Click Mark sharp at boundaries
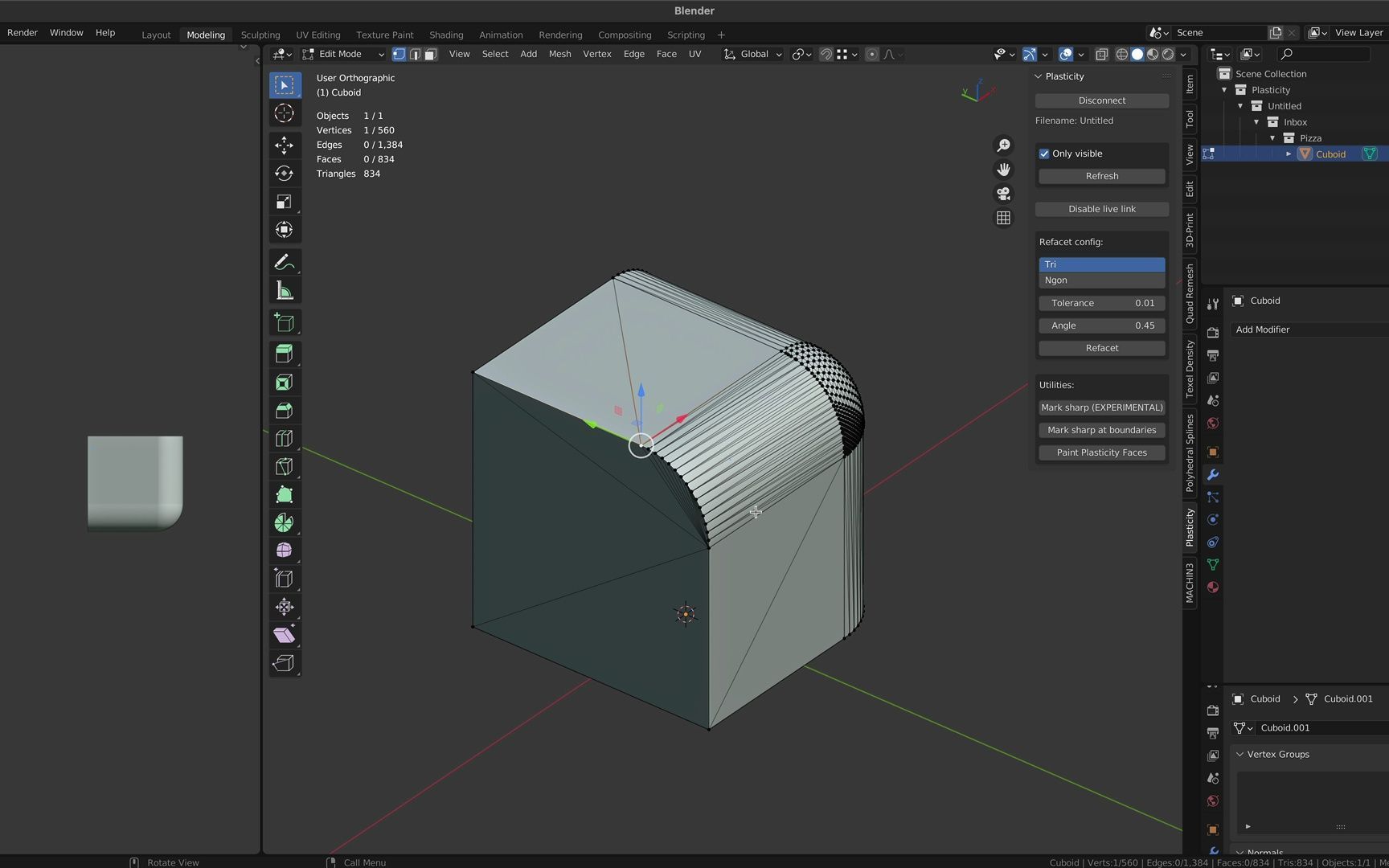This screenshot has height=868, width=1389. (1102, 430)
